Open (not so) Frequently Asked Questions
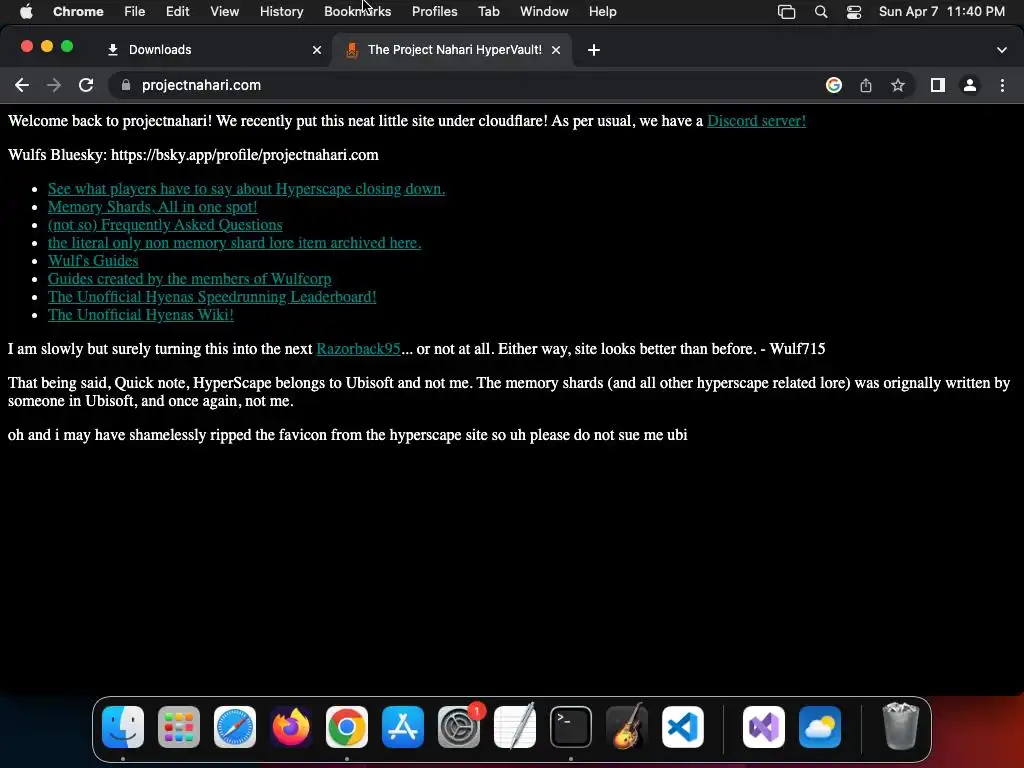 point(165,225)
